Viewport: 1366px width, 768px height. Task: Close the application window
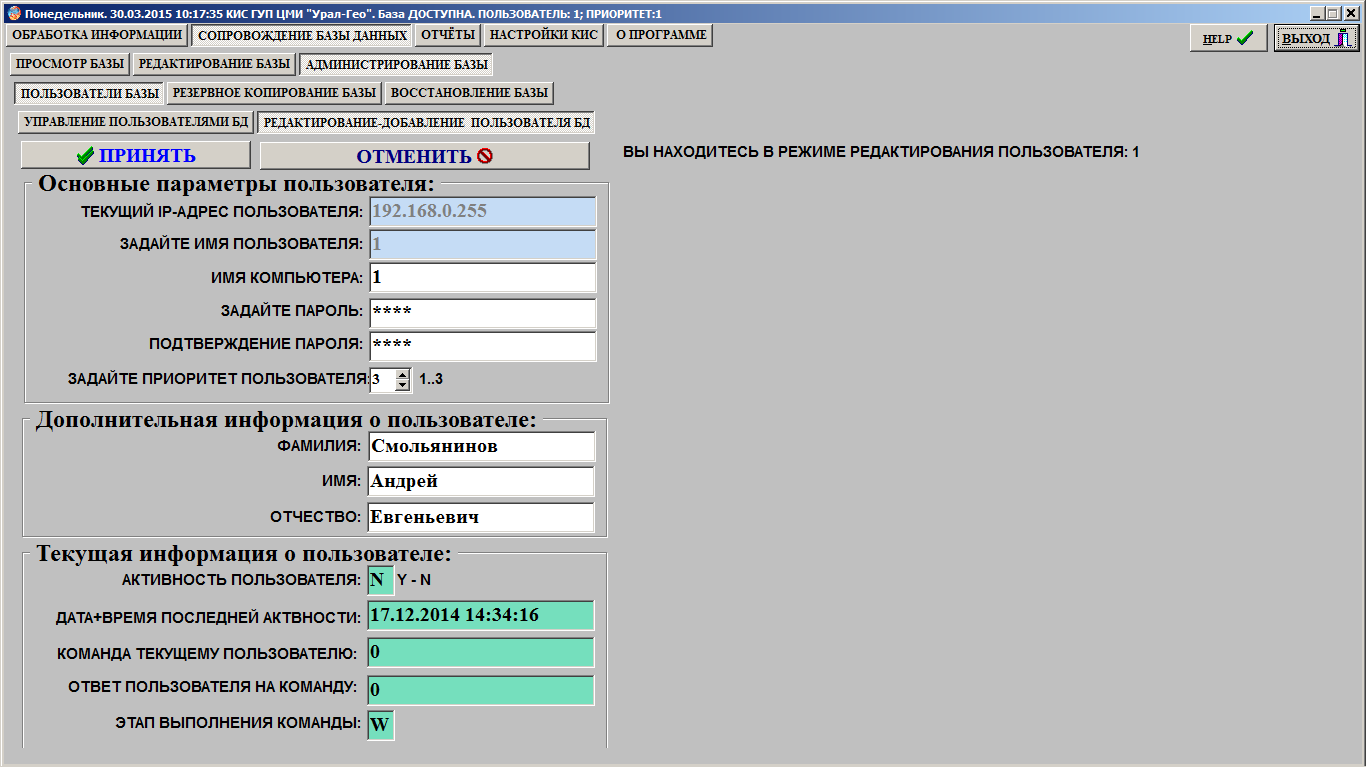click(x=1350, y=13)
